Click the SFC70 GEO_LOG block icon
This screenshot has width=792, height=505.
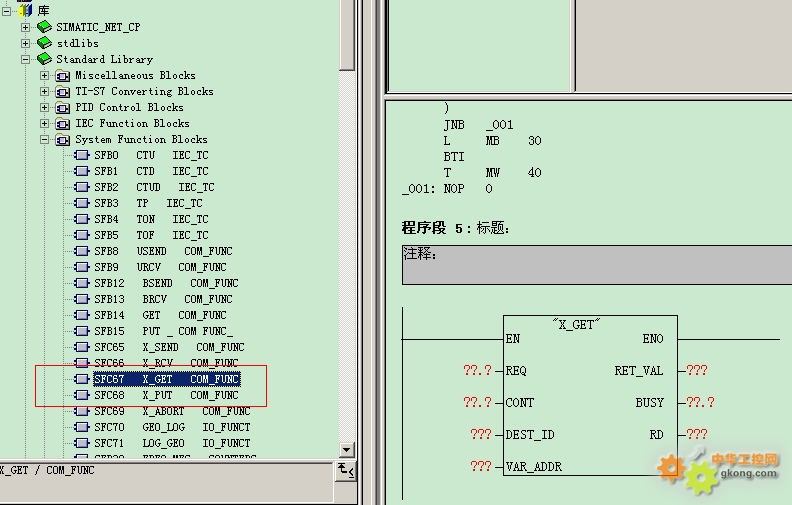82,427
